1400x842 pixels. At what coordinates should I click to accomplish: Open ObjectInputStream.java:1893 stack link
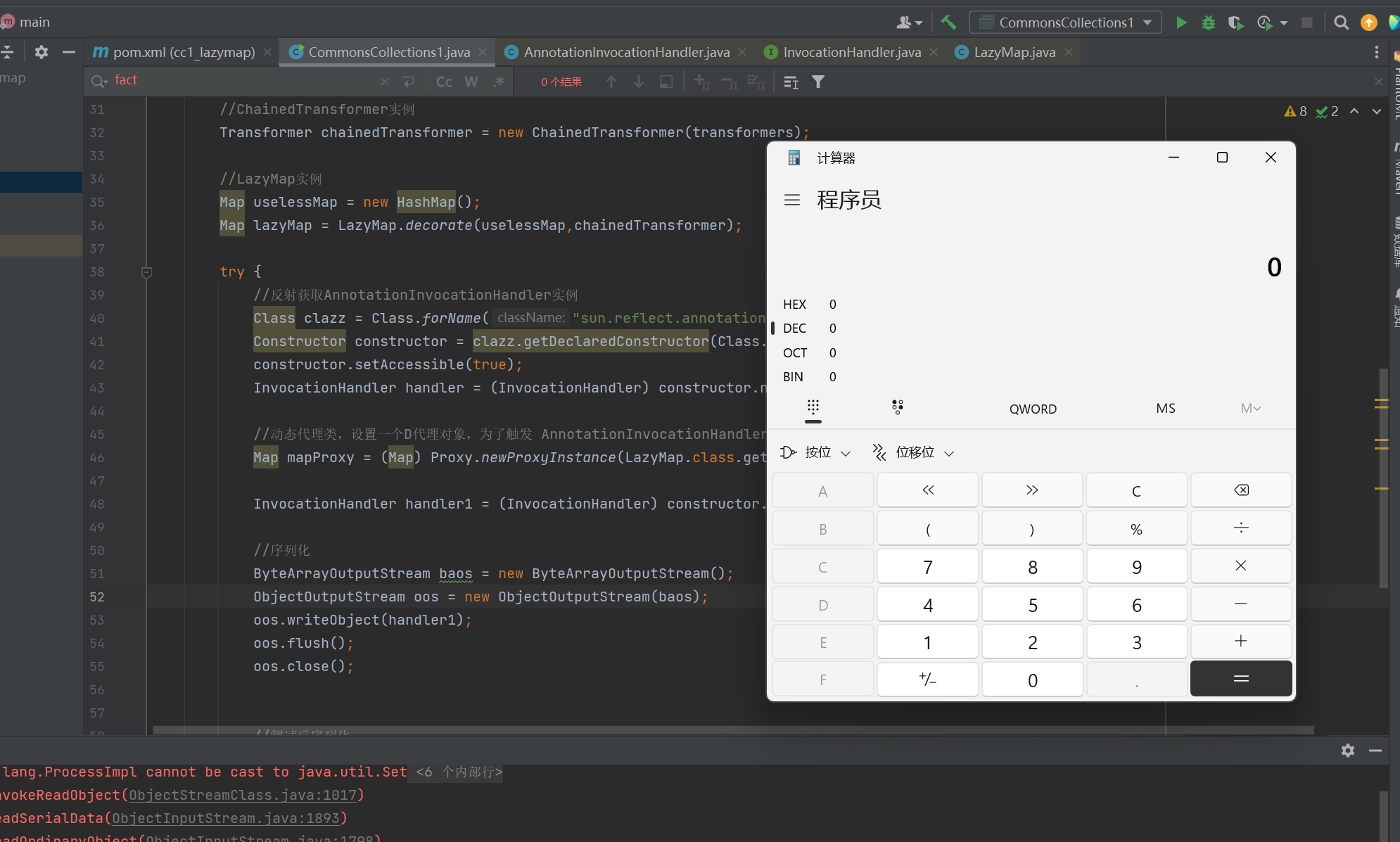click(x=225, y=818)
